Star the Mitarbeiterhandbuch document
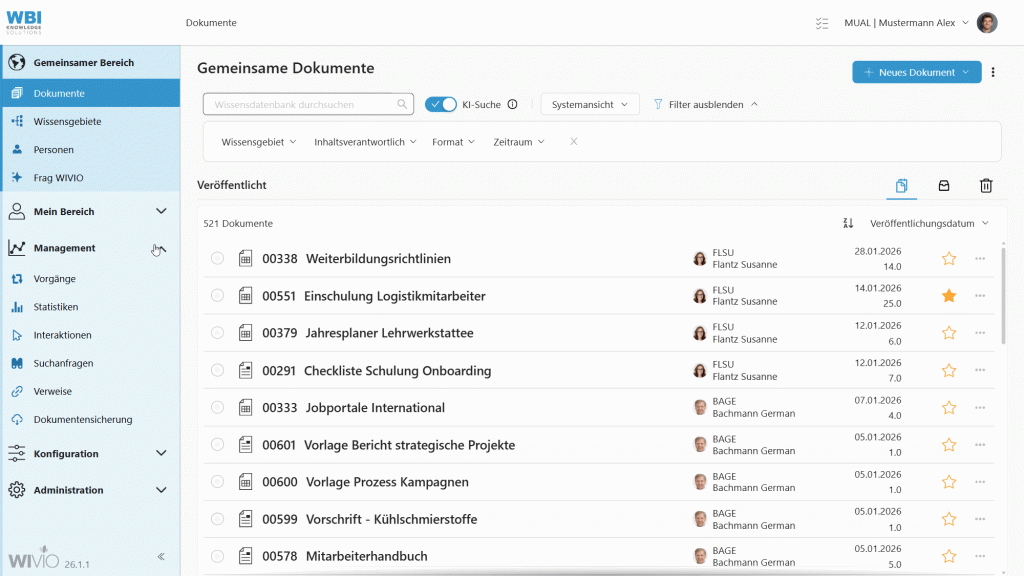The image size is (1024, 576). click(948, 555)
